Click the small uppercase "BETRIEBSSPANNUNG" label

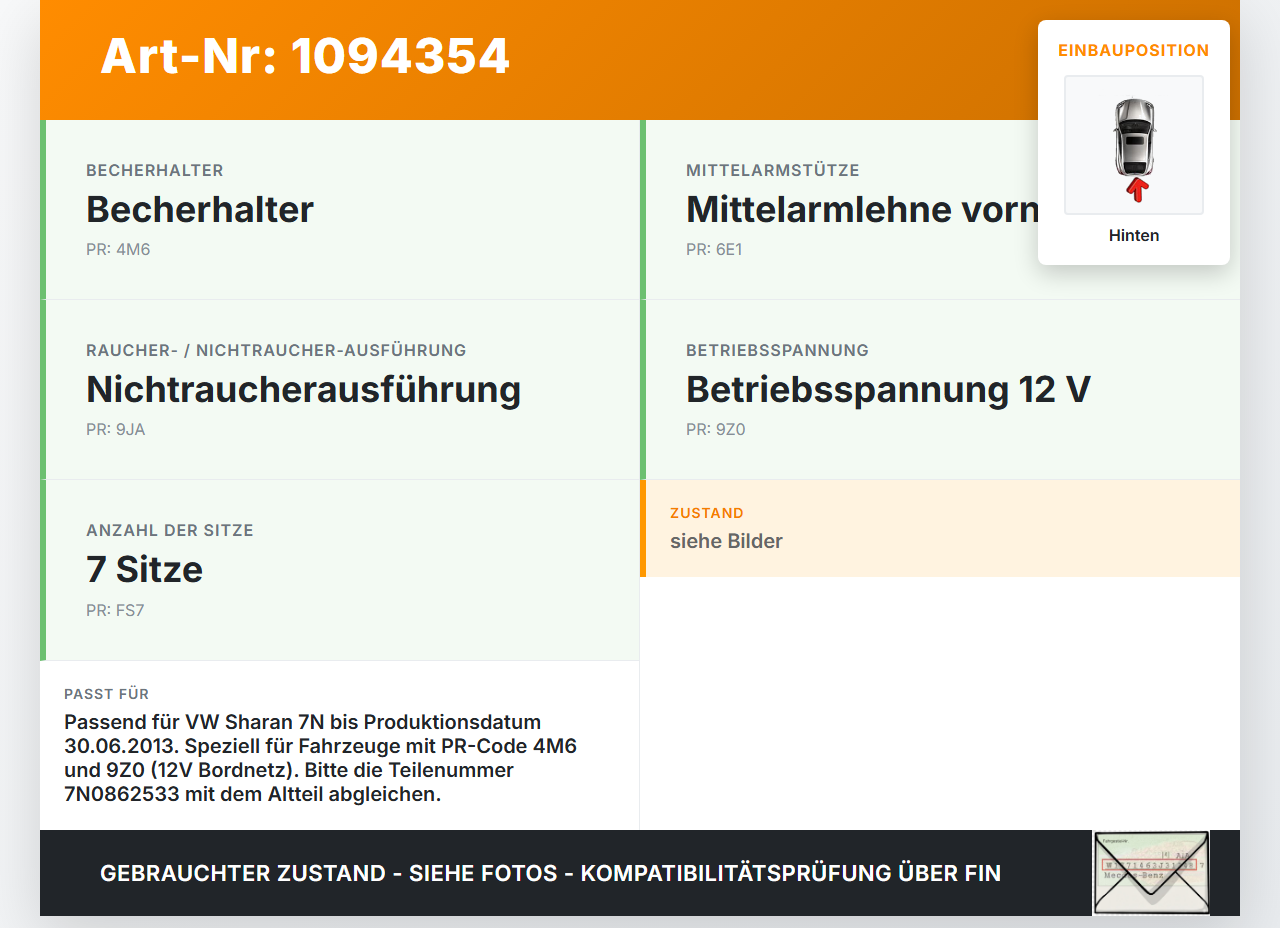(777, 351)
